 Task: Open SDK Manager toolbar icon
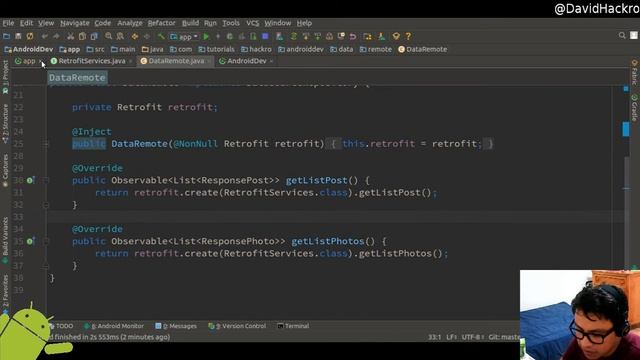click(382, 36)
